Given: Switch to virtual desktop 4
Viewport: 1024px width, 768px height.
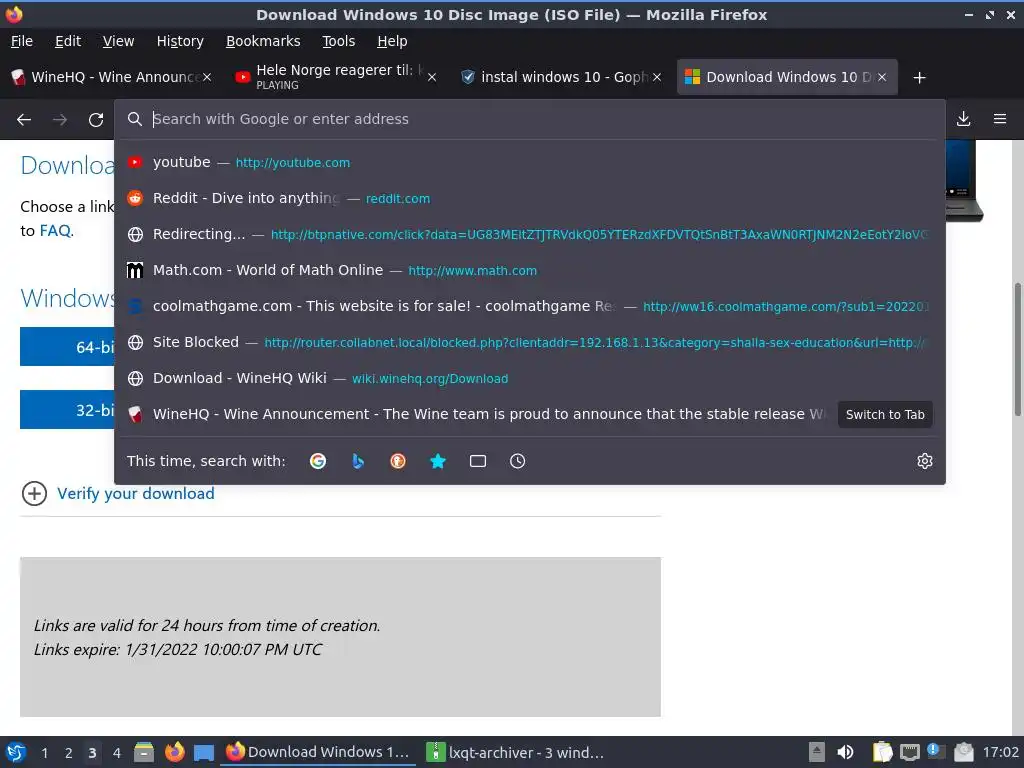Looking at the screenshot, I should [117, 753].
